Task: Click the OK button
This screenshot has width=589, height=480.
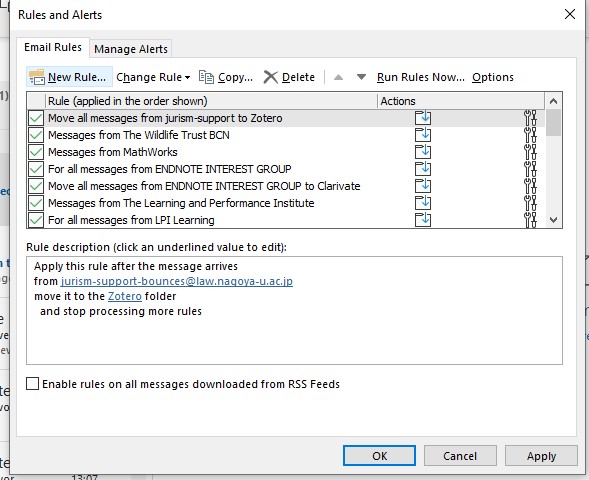Action: point(379,456)
